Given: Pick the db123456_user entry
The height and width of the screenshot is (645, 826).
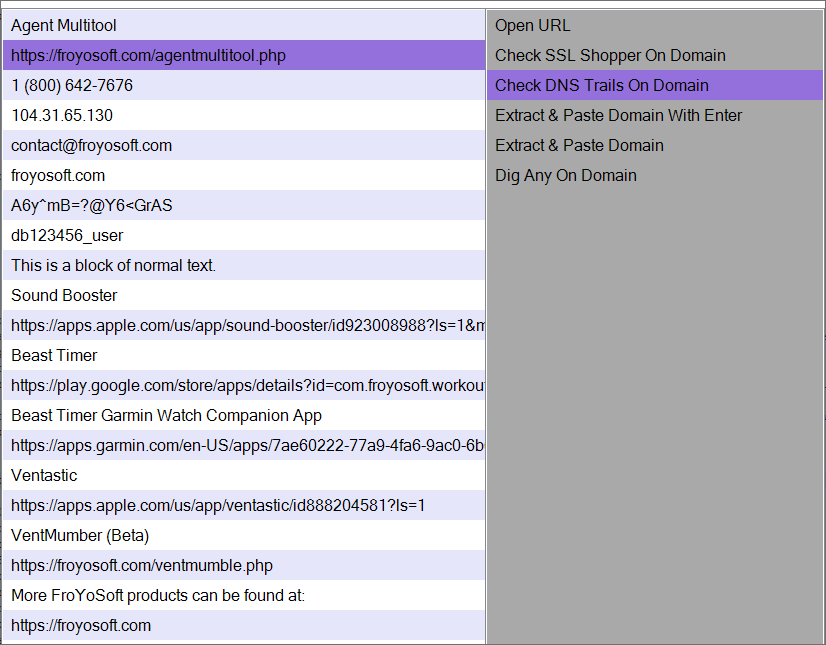Looking at the screenshot, I should [244, 236].
